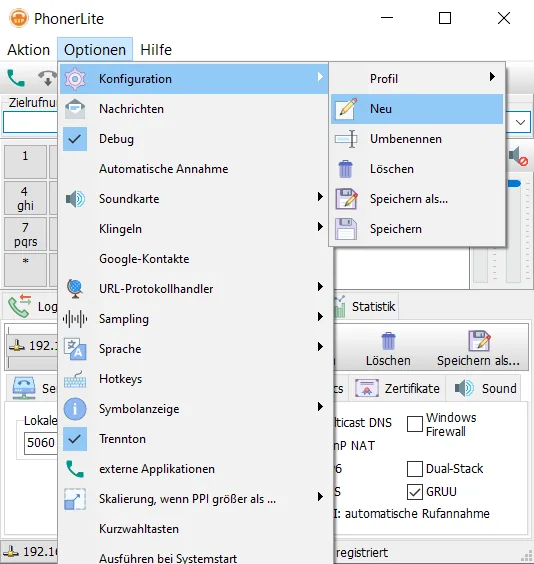Select Automatische Annahme menu entry
This screenshot has height=564, width=534.
pos(194,169)
